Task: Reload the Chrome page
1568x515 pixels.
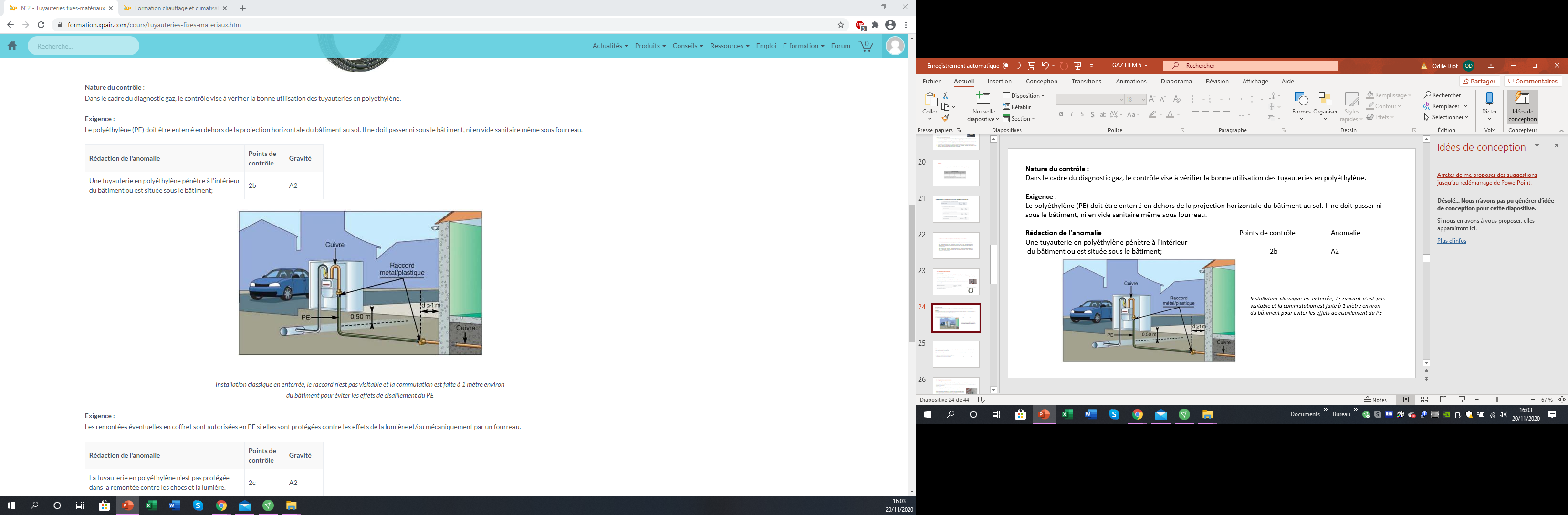Action: [41, 25]
